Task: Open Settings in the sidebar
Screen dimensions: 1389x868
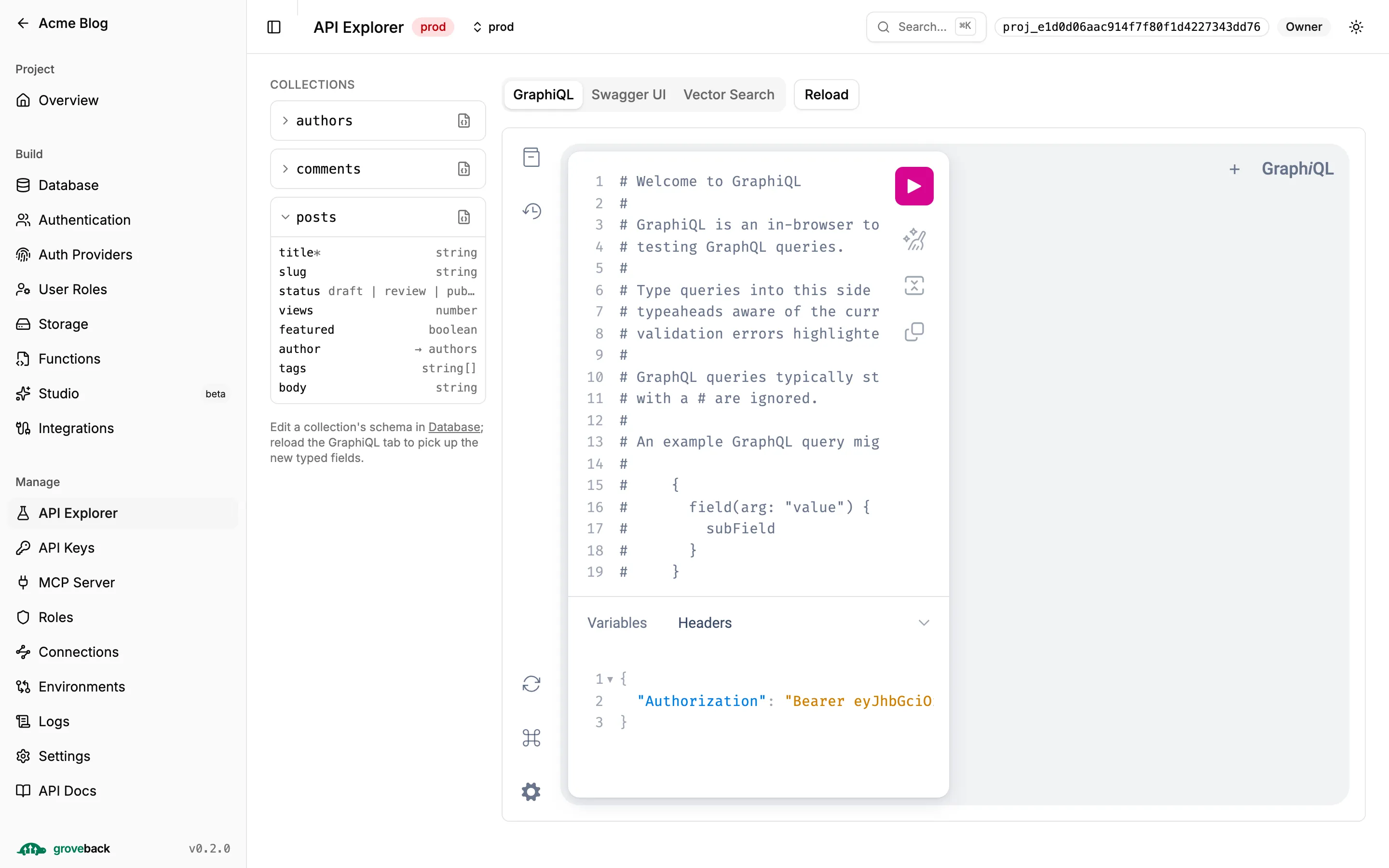Action: point(123,756)
